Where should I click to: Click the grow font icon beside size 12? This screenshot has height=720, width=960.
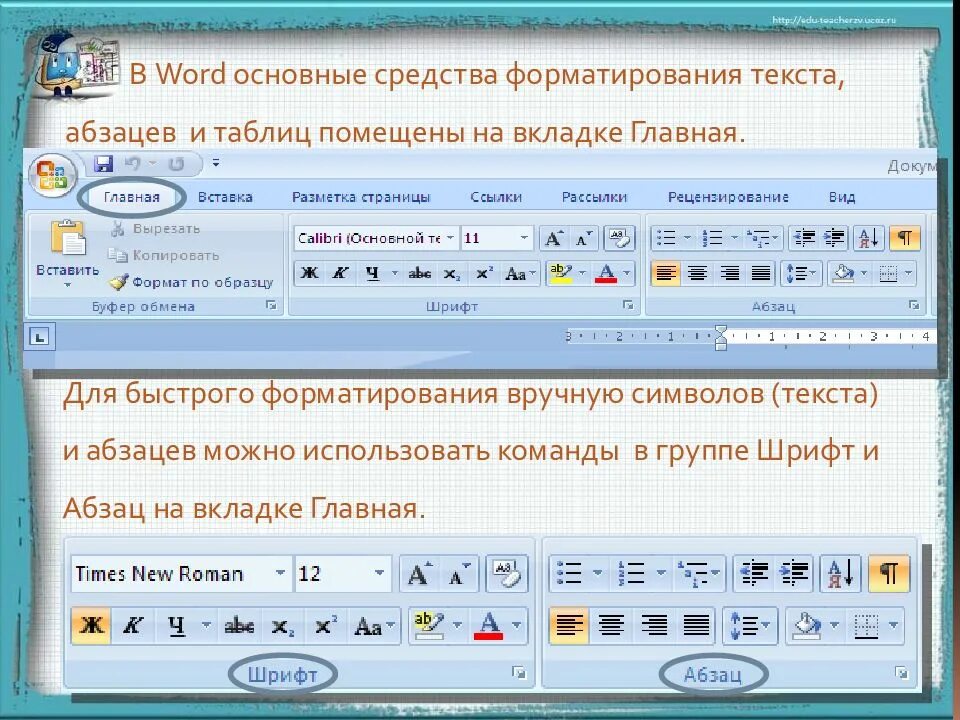click(x=419, y=573)
